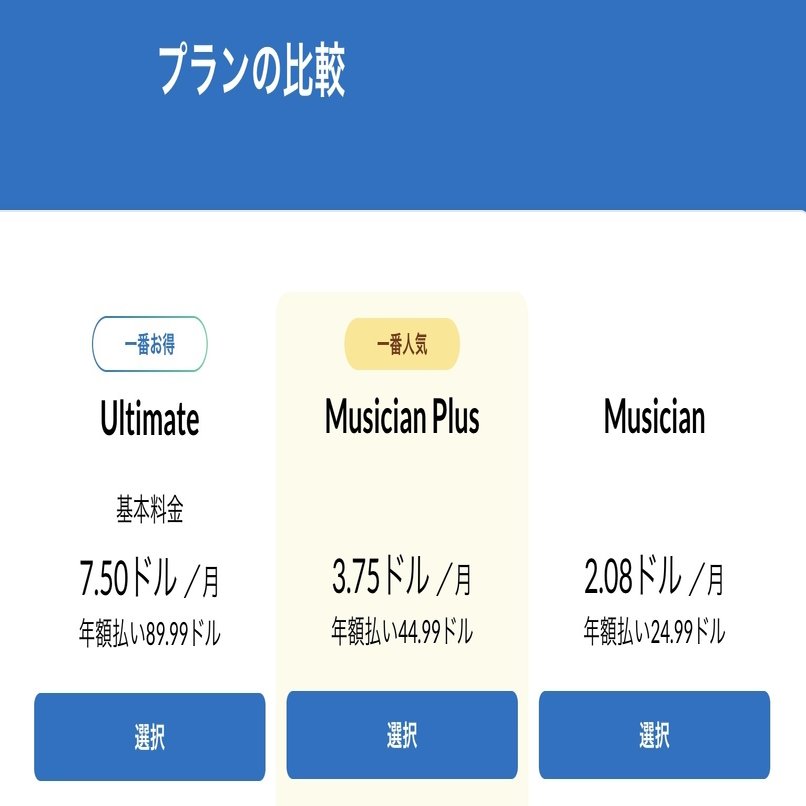Click the 年額払い24.99ドル annual billing text
Viewport: 806px width, 806px height.
[x=655, y=630]
